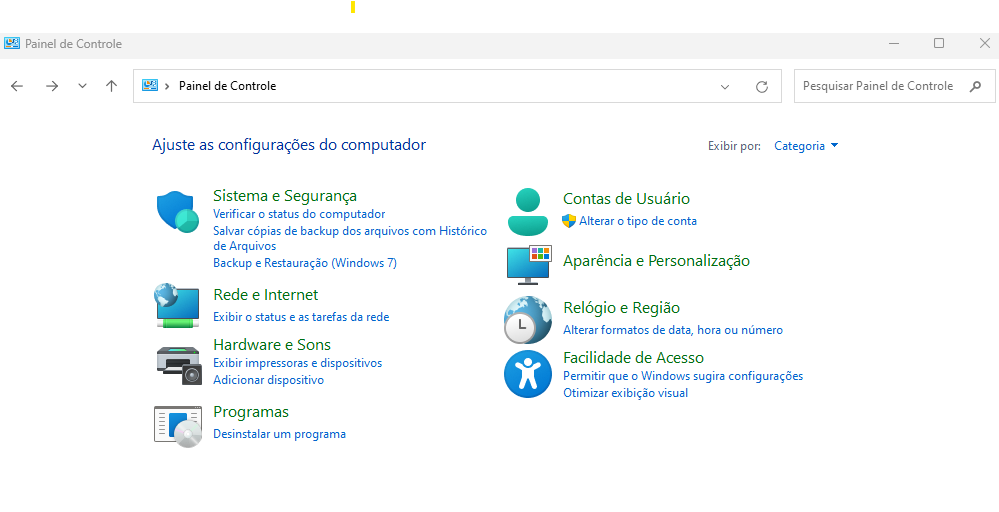Screen dimensions: 999x512
Task: Open the address bar history dropdown
Action: [725, 87]
